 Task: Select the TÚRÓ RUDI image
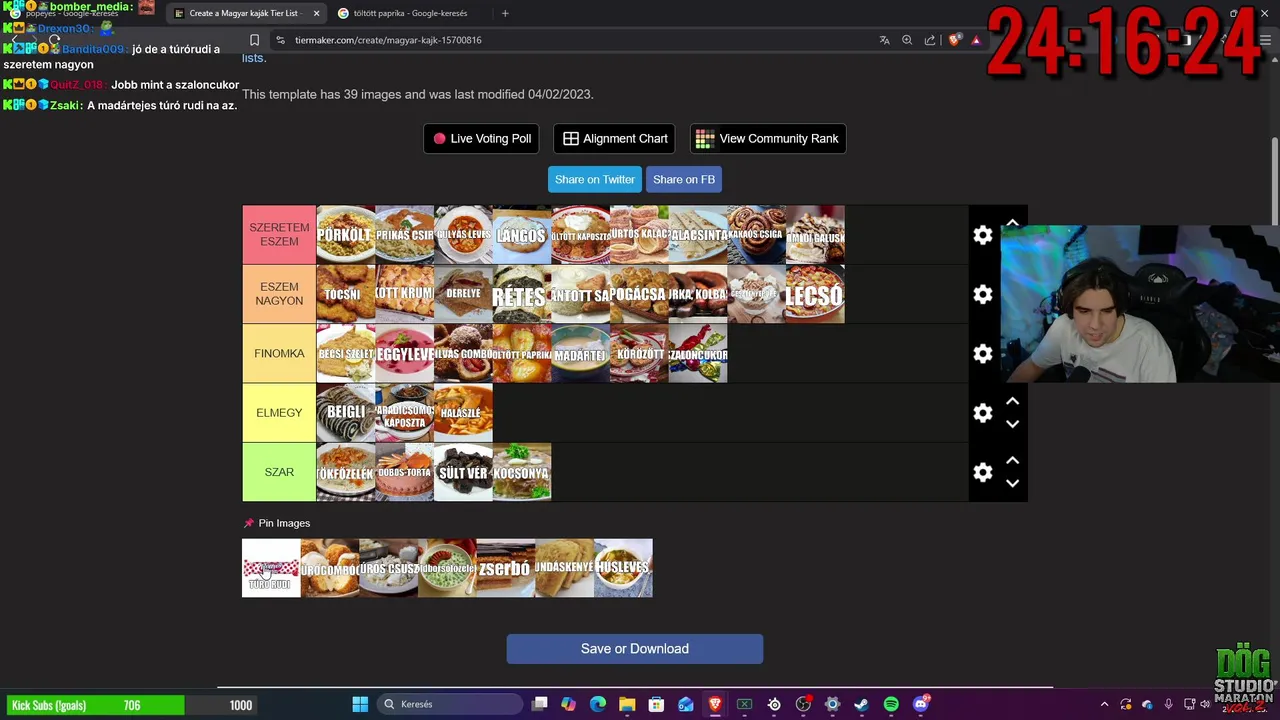point(271,568)
